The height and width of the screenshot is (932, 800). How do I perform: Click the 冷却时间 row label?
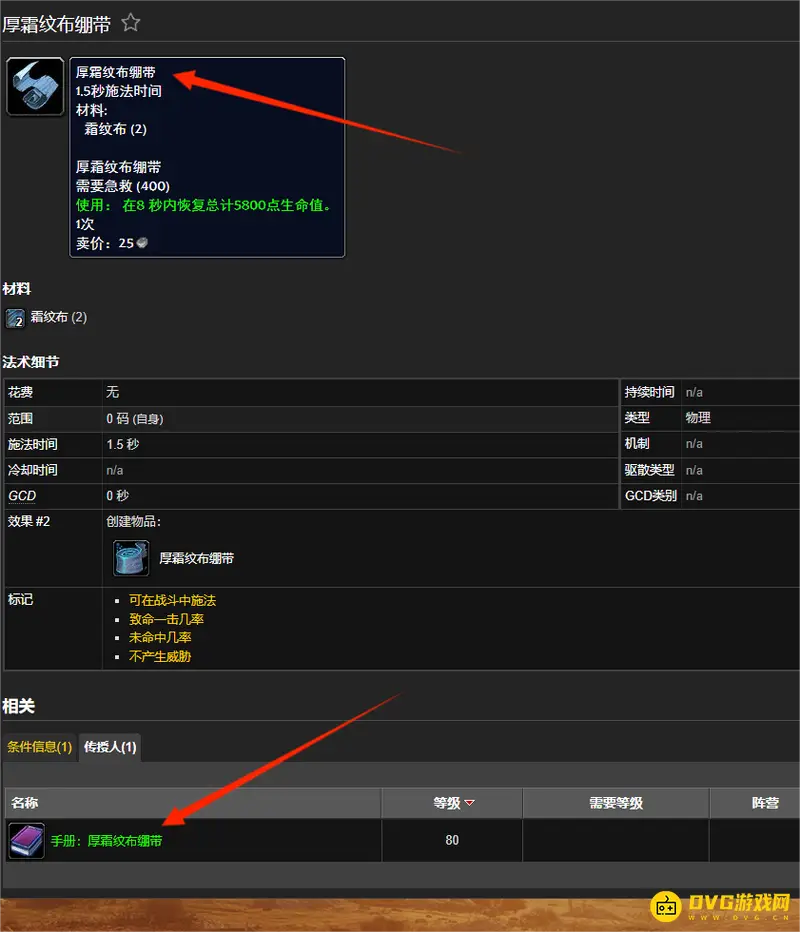(x=33, y=470)
